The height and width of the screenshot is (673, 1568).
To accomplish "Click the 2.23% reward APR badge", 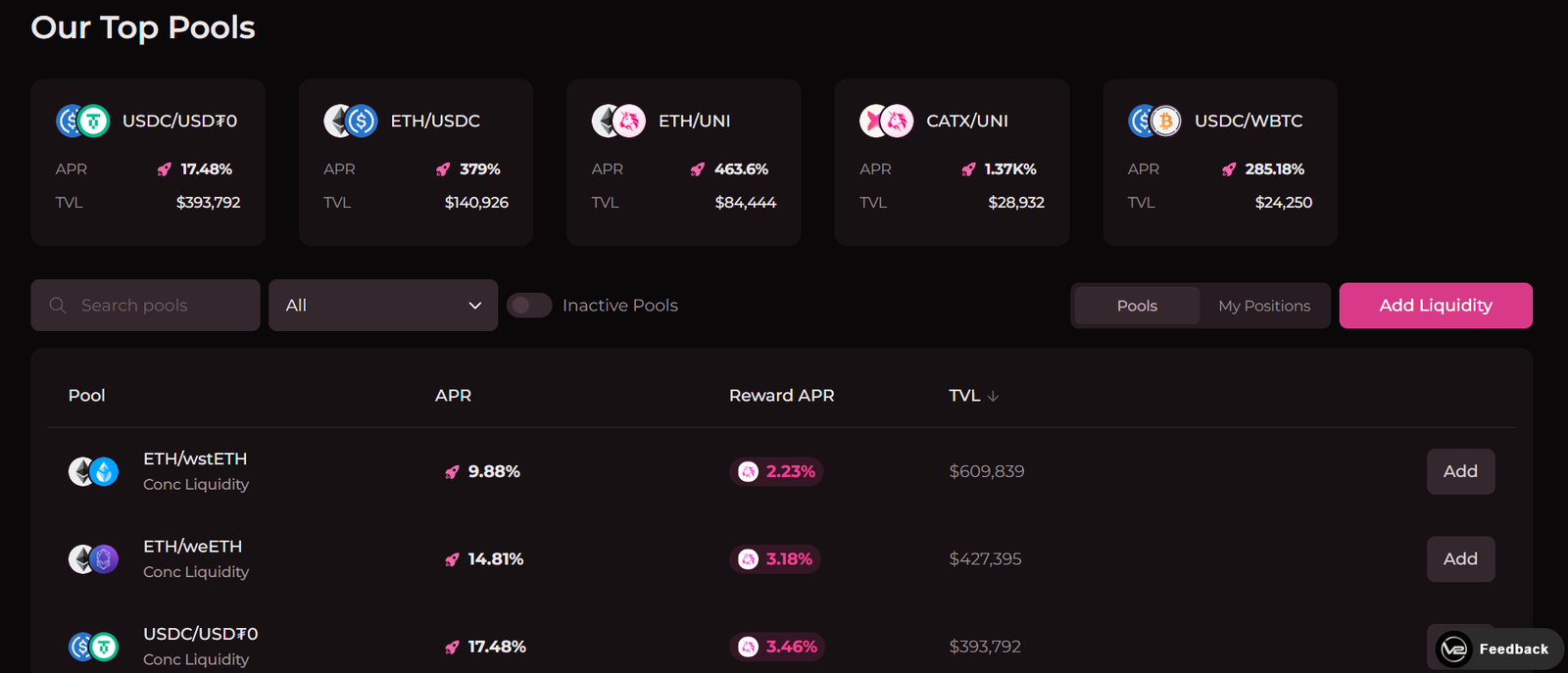I will click(777, 472).
